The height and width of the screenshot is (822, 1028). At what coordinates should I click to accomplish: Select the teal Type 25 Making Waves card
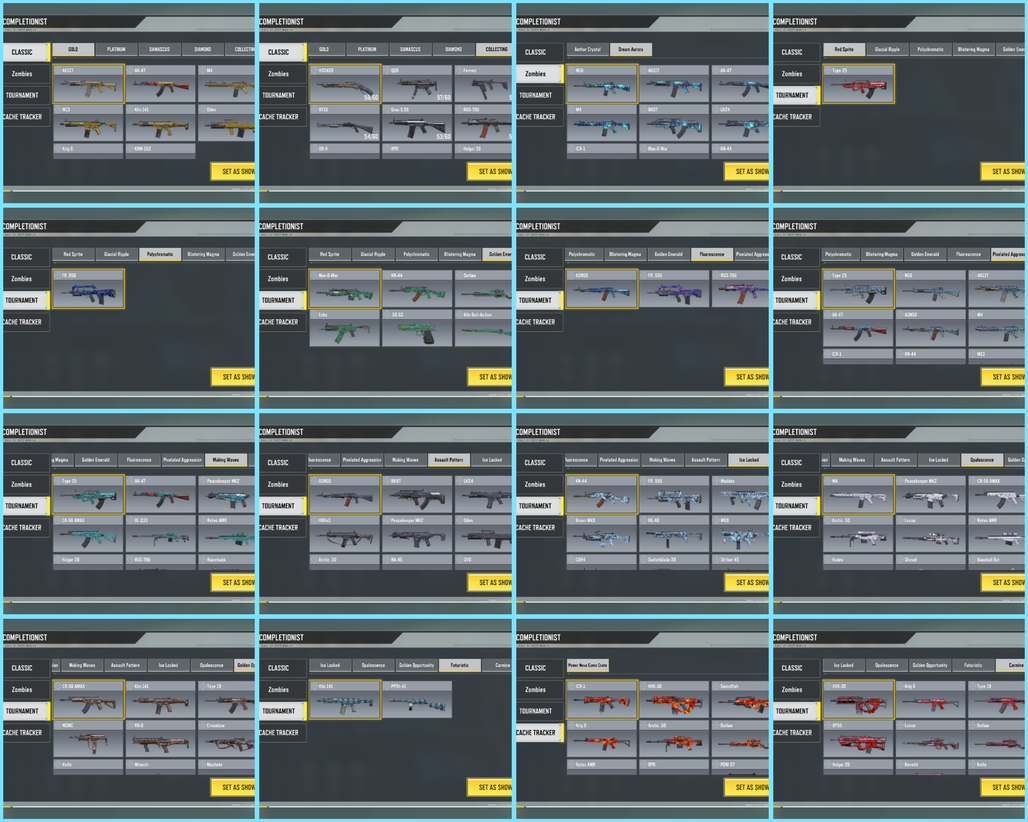click(x=89, y=495)
